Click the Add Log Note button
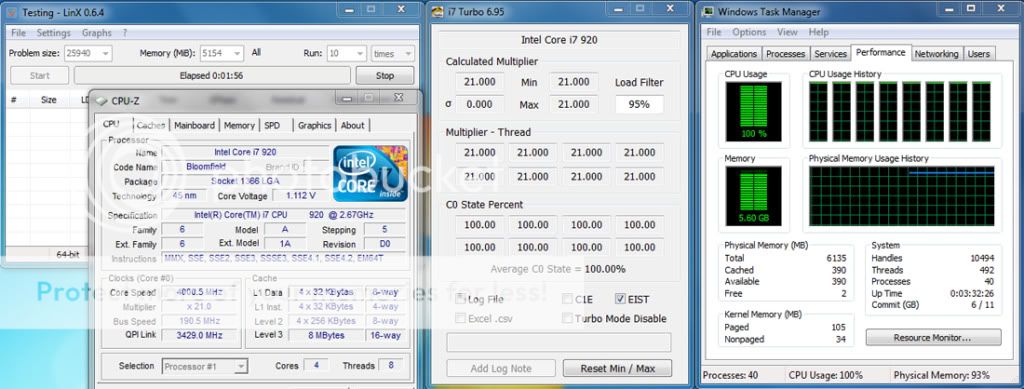The image size is (1024, 389). (x=501, y=368)
